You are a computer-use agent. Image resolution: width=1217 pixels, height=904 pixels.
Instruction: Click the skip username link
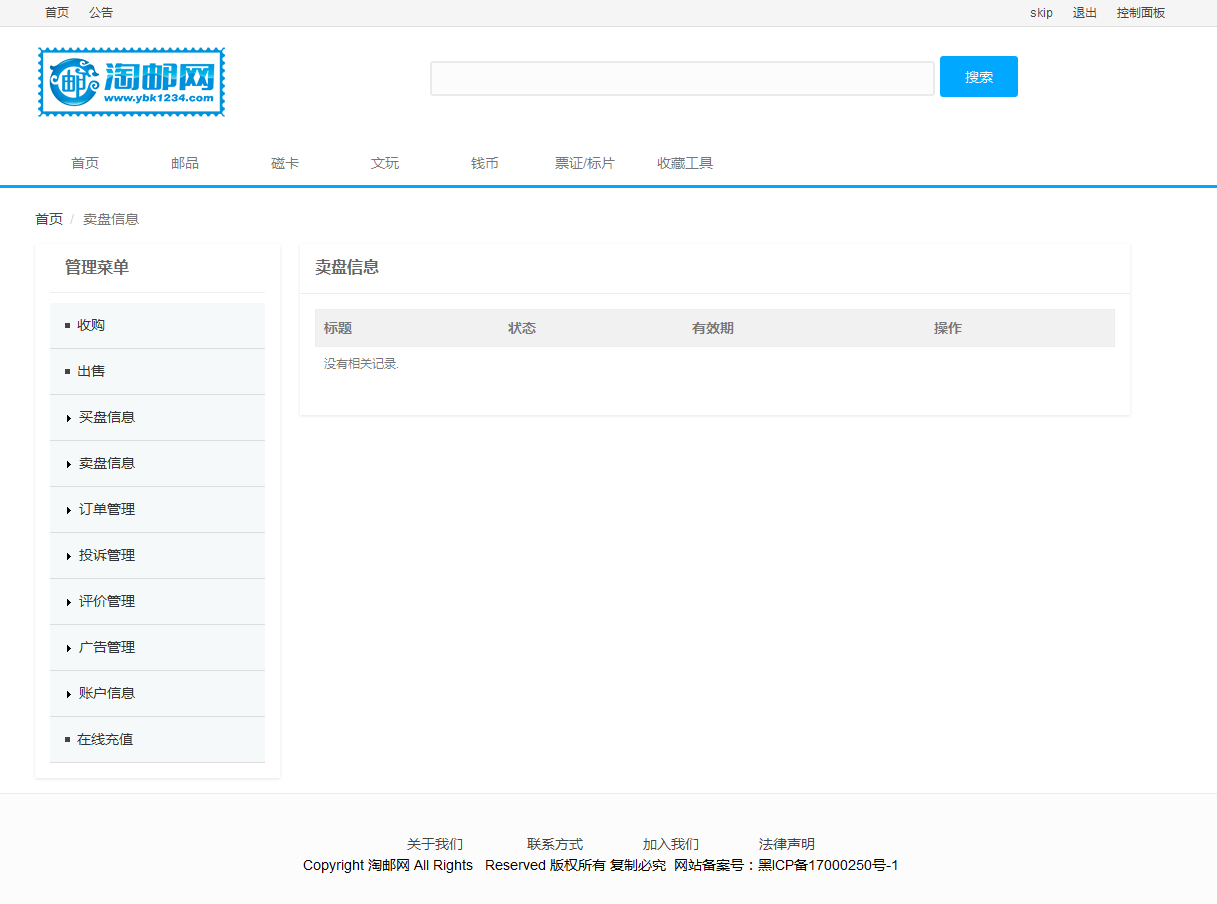[x=1041, y=13]
